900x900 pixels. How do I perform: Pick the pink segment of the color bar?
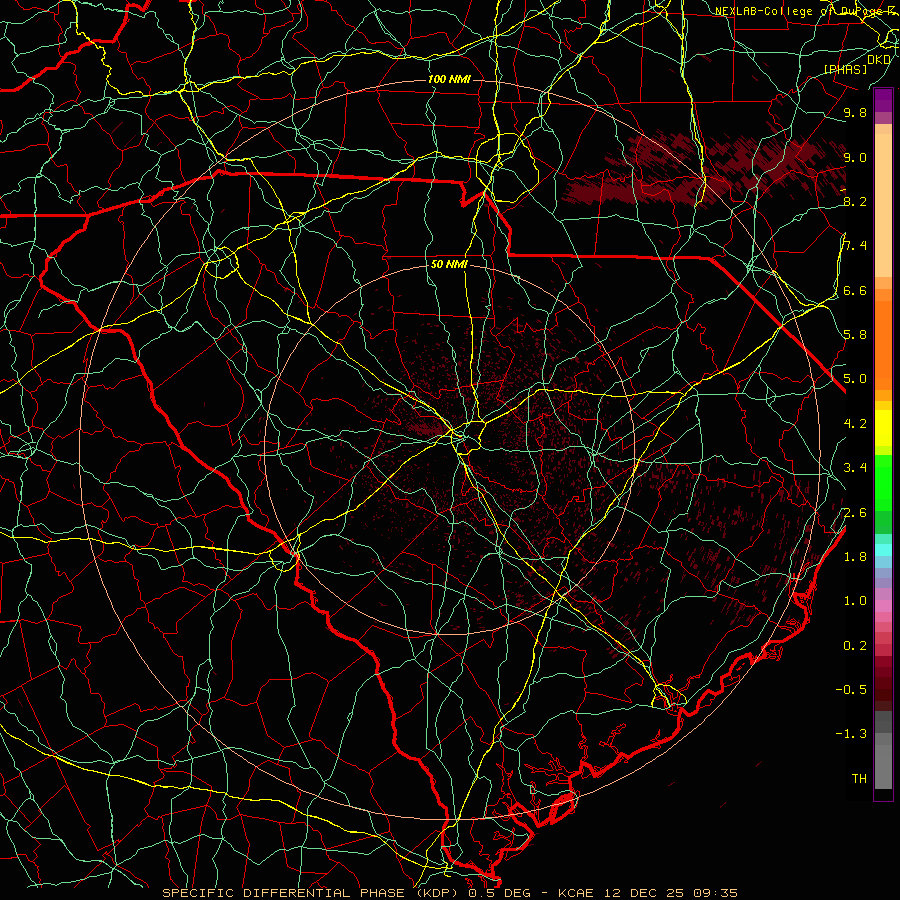(883, 606)
